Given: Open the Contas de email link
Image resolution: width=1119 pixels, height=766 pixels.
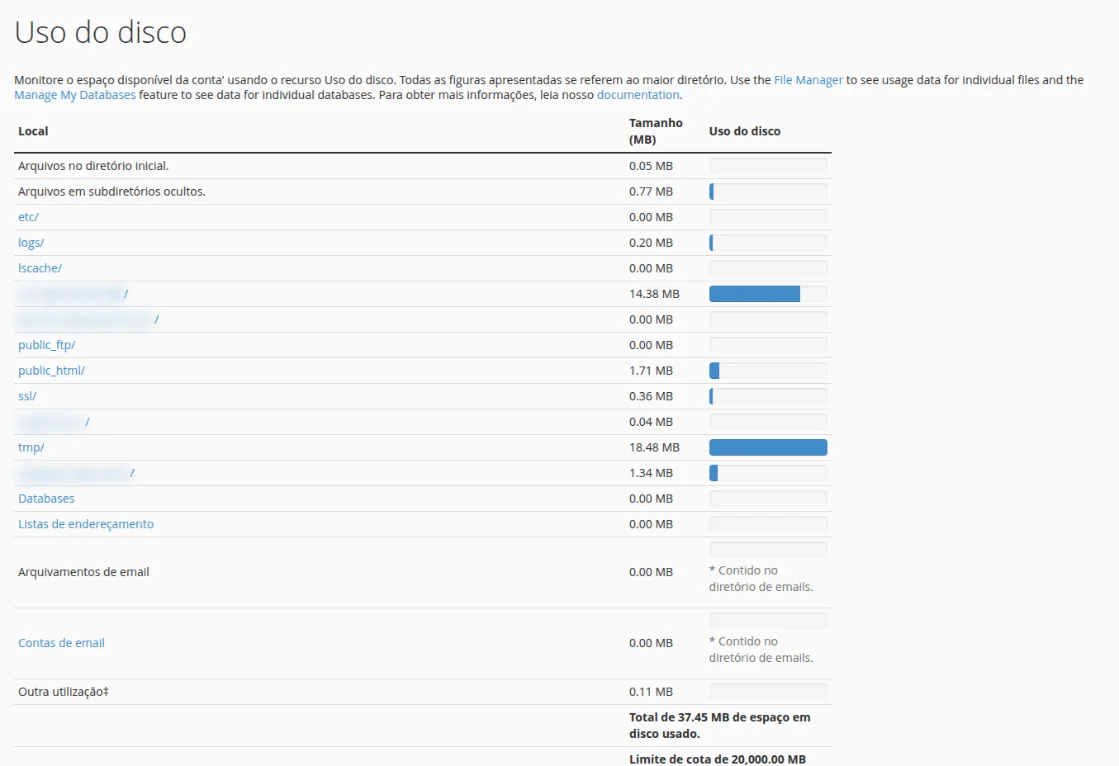Looking at the screenshot, I should pos(61,642).
